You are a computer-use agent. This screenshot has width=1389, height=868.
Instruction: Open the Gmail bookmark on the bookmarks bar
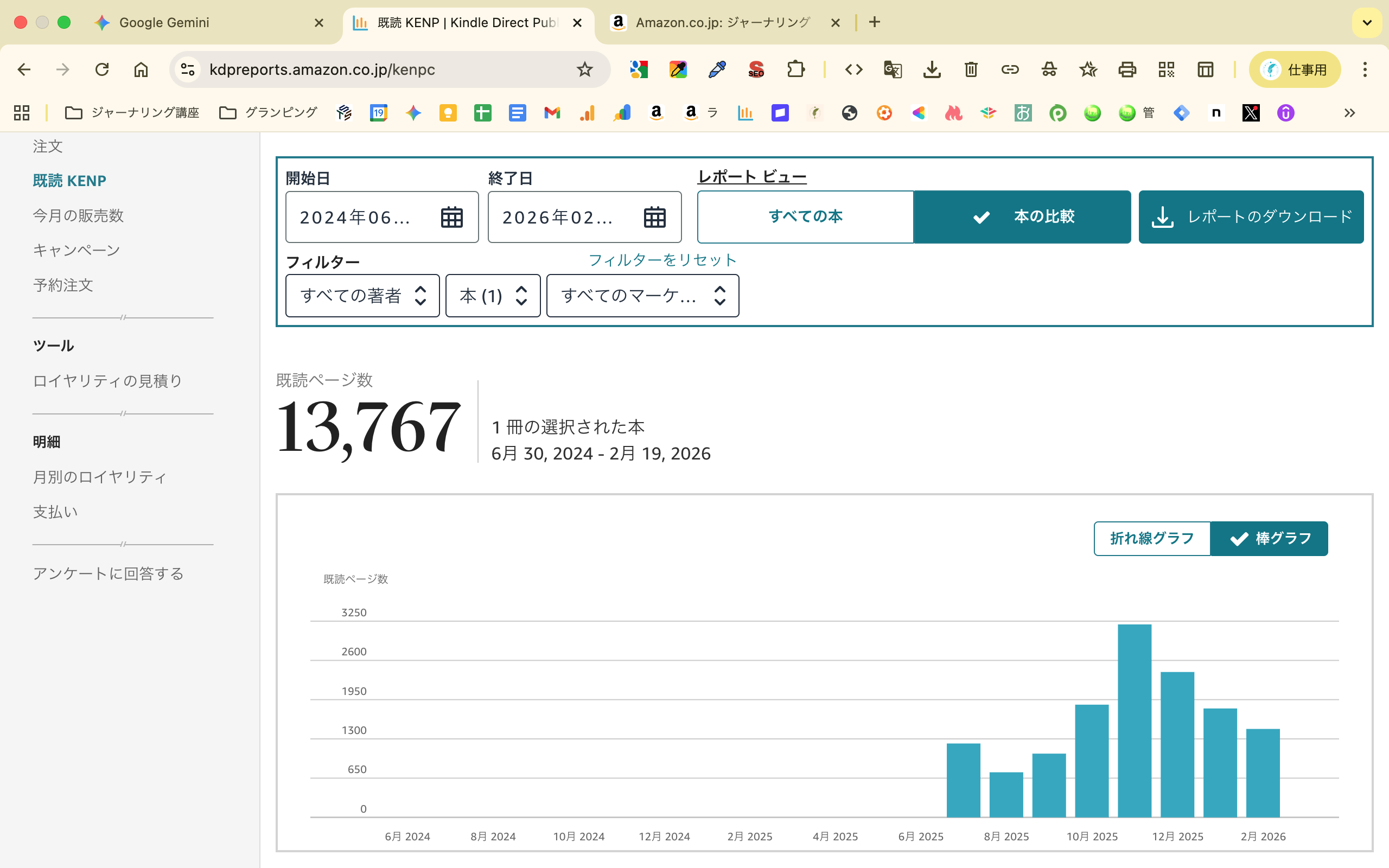(552, 112)
